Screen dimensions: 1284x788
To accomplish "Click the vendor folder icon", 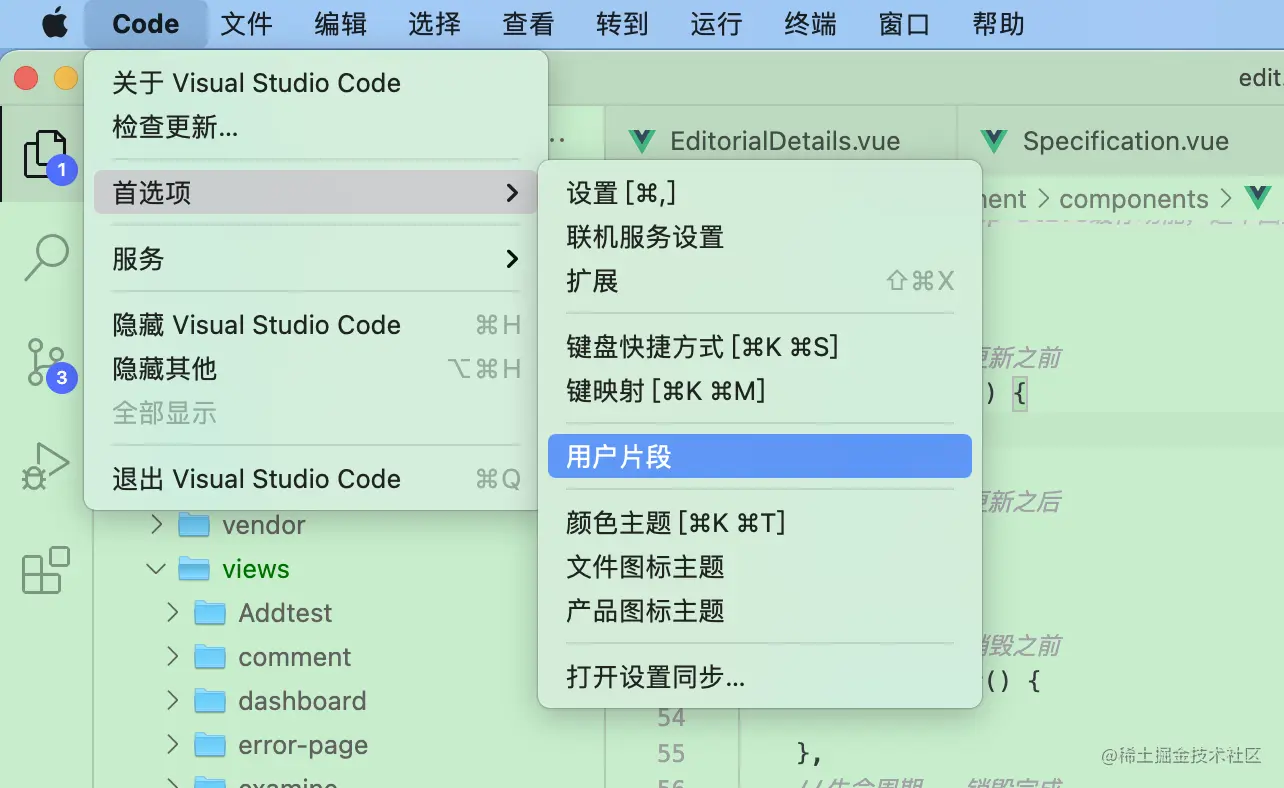I will click(x=193, y=525).
